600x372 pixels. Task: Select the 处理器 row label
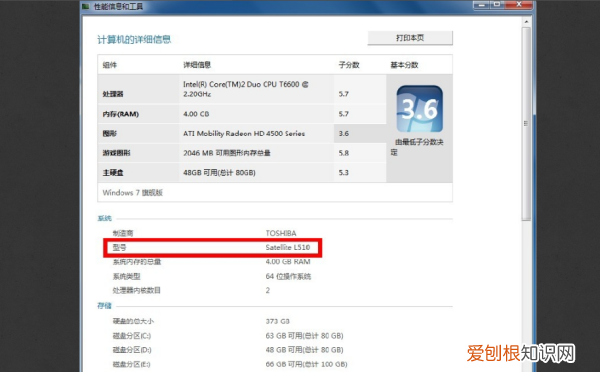coord(113,94)
